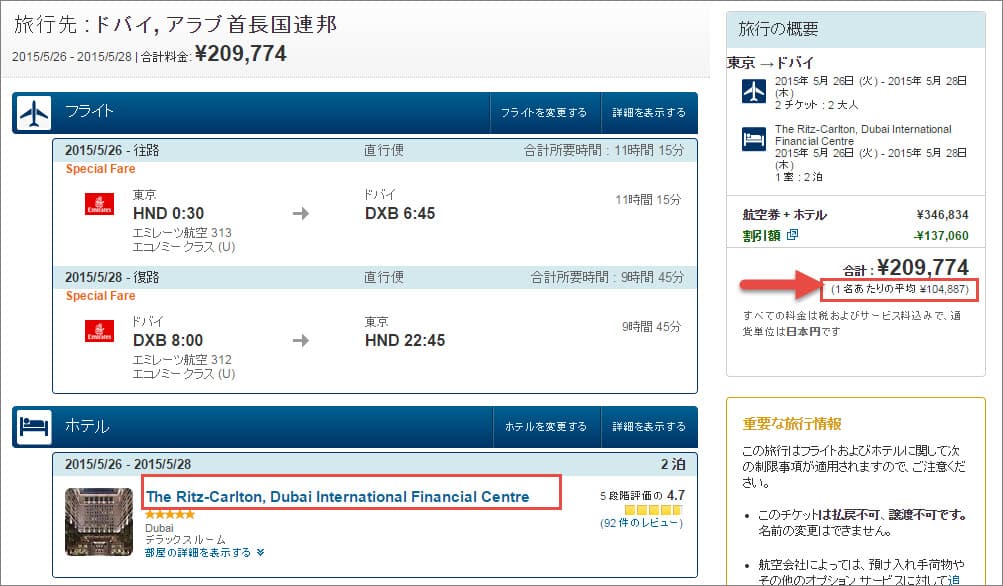Screen dimensions: 1003x586
Task: Click ホテルを変更する to change the hotel
Action: tap(546, 427)
